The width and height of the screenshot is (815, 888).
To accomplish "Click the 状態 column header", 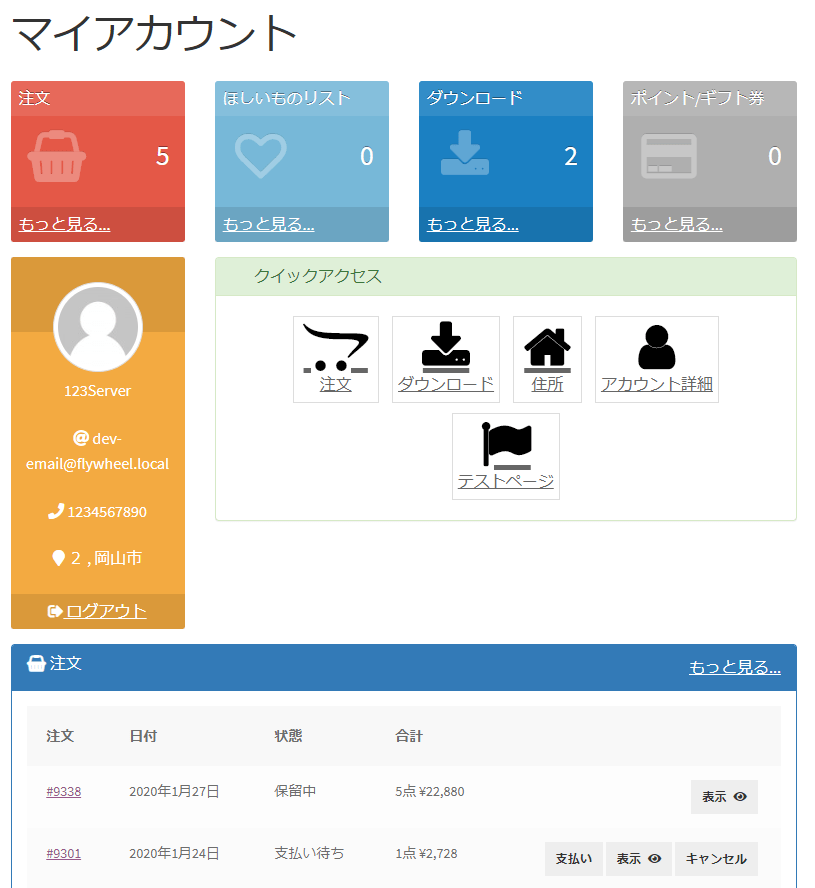I will click(x=288, y=736).
